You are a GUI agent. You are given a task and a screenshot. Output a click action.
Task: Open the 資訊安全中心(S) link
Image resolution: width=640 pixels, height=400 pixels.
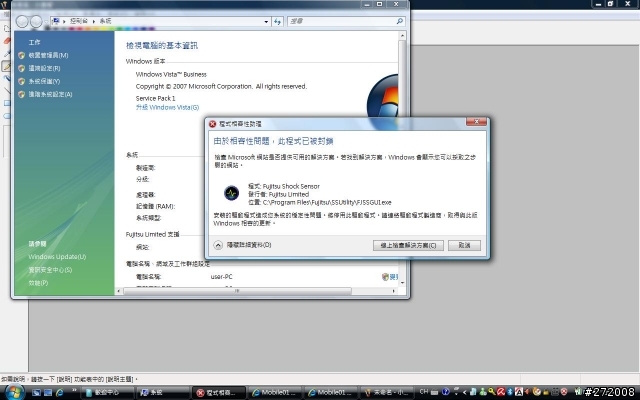(50, 270)
